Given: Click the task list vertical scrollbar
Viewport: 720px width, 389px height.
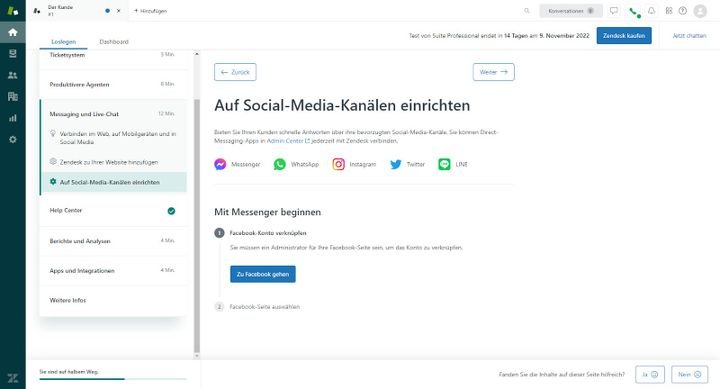Looking at the screenshot, I should [197, 226].
